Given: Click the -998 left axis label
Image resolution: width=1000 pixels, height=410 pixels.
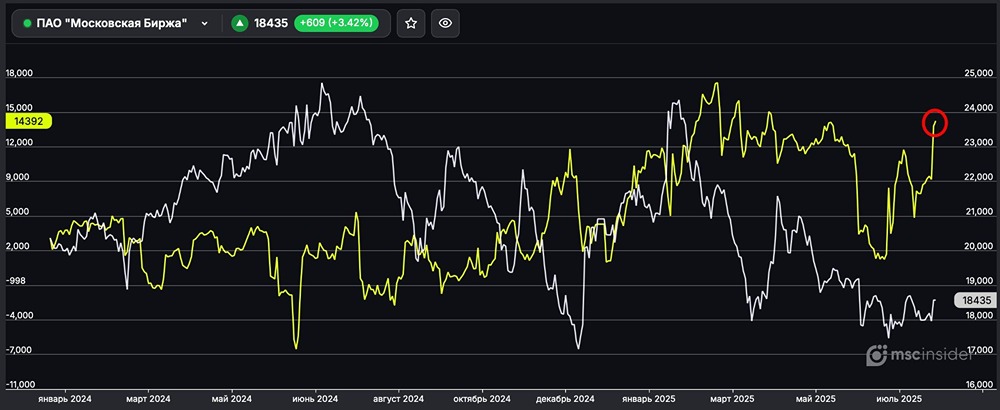Looking at the screenshot, I should click(x=17, y=281).
